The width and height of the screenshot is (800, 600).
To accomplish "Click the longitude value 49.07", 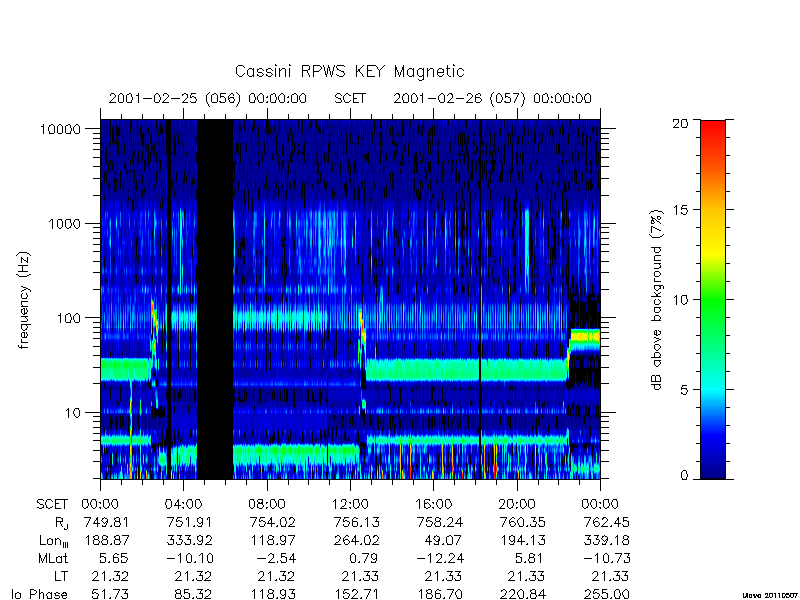I will point(443,541).
